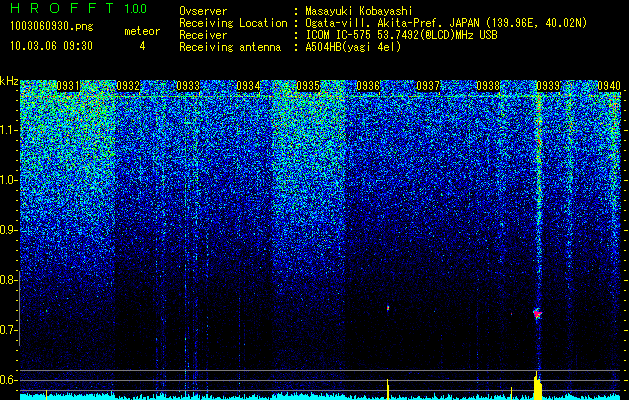
Task: Select the file name 1003060930.png
Action: [51, 26]
